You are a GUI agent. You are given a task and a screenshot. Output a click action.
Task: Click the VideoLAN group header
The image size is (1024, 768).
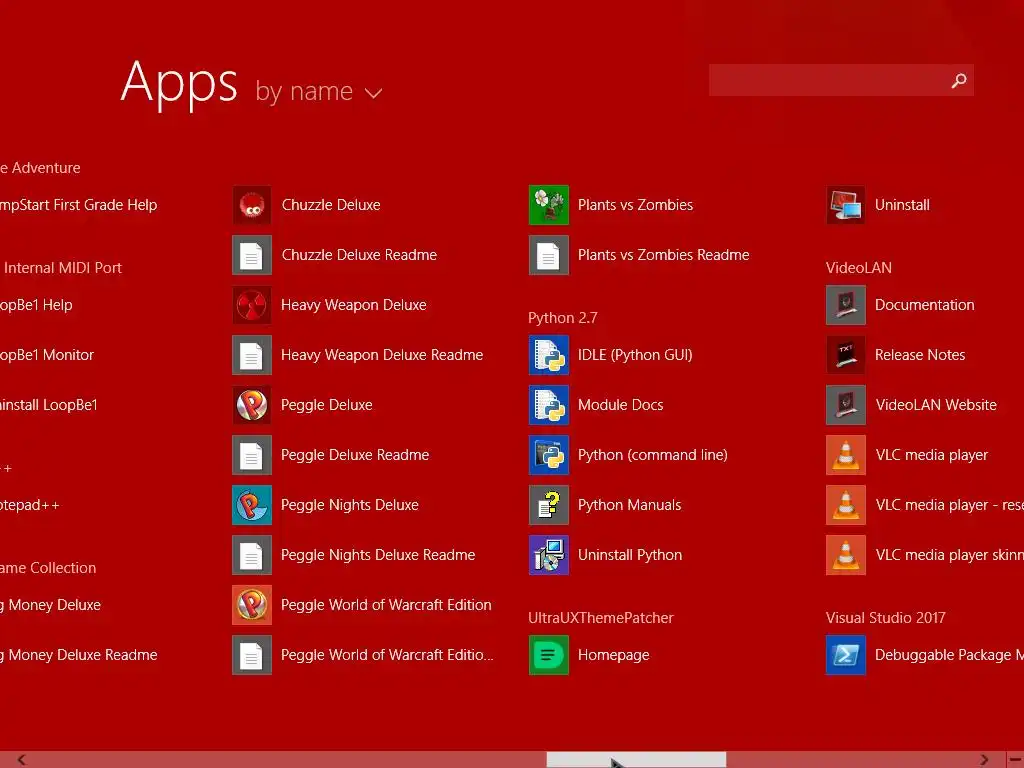[x=858, y=268]
